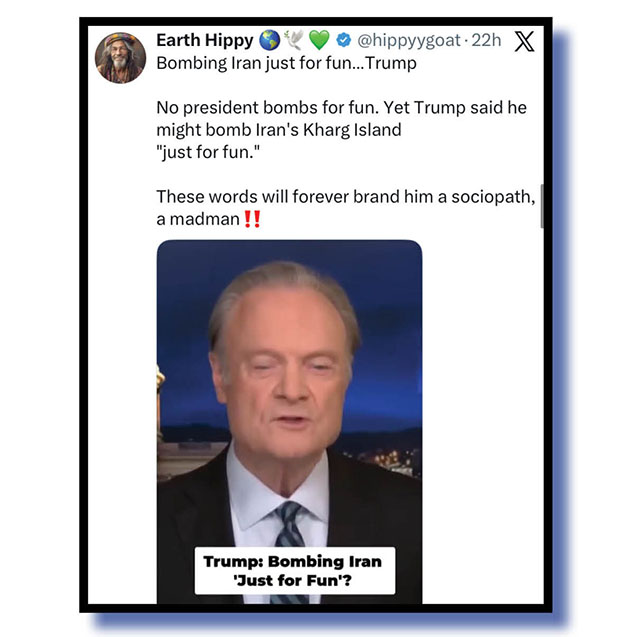This screenshot has width=624, height=637.
Task: Open the Earth Hippy display name
Action: point(205,40)
